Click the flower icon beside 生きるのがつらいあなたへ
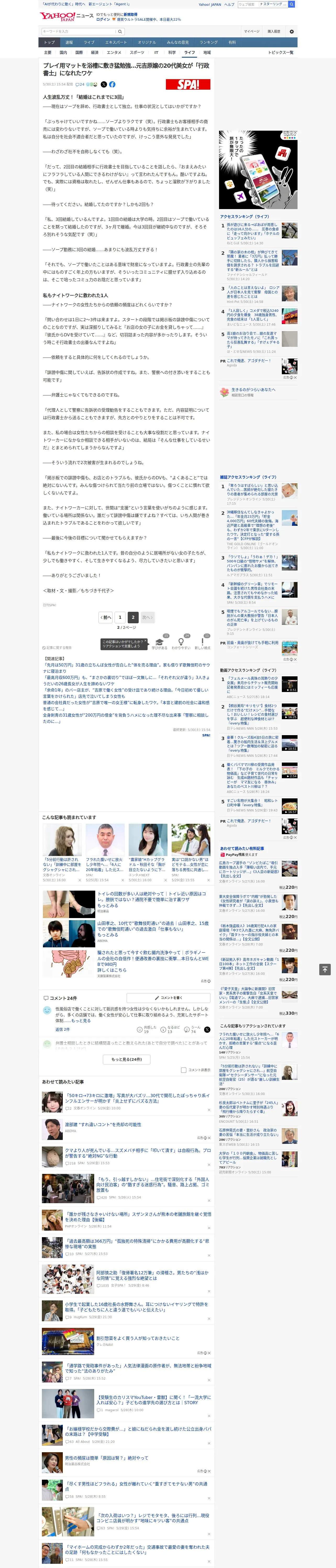 tap(225, 392)
